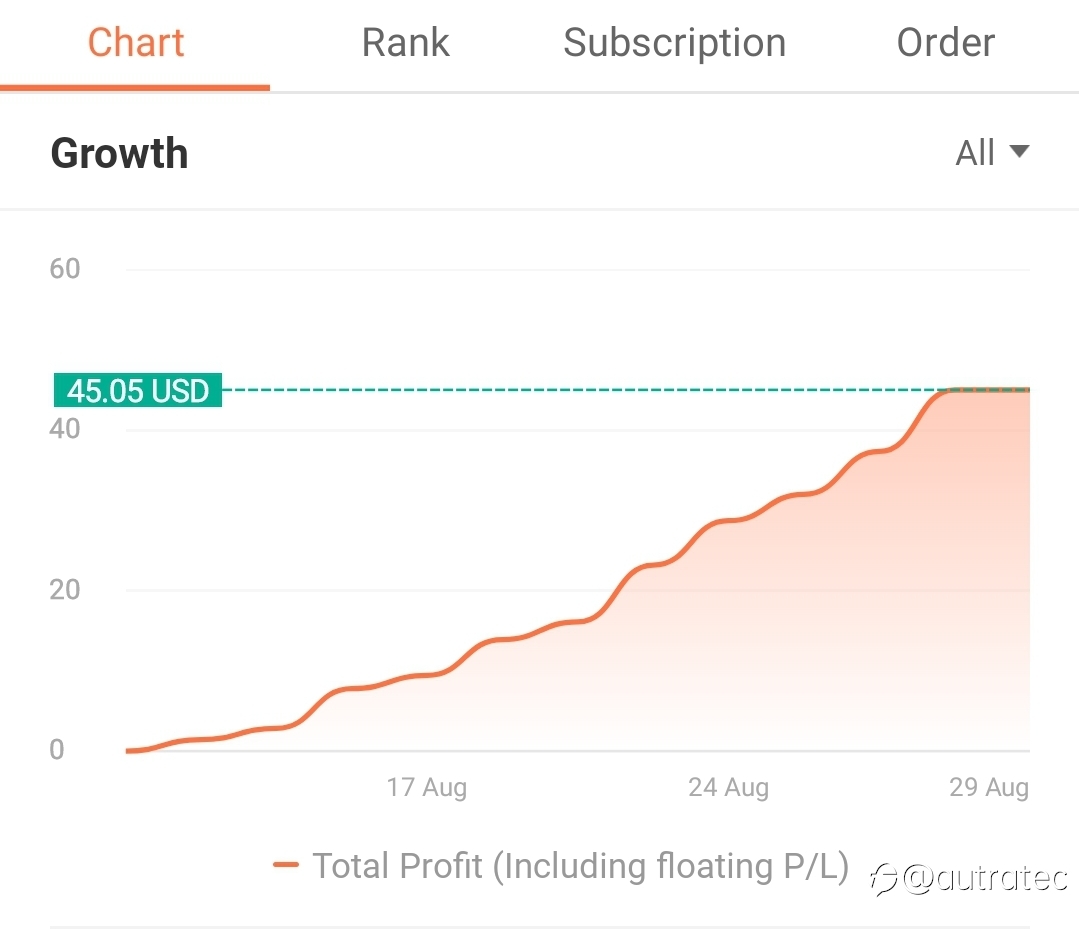The image size is (1079, 929).
Task: Select the 45.05 USD value label
Action: 138,390
